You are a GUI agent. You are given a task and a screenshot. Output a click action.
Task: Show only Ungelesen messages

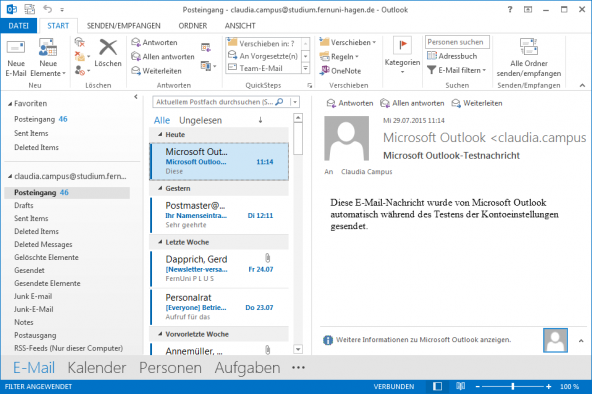(200, 120)
